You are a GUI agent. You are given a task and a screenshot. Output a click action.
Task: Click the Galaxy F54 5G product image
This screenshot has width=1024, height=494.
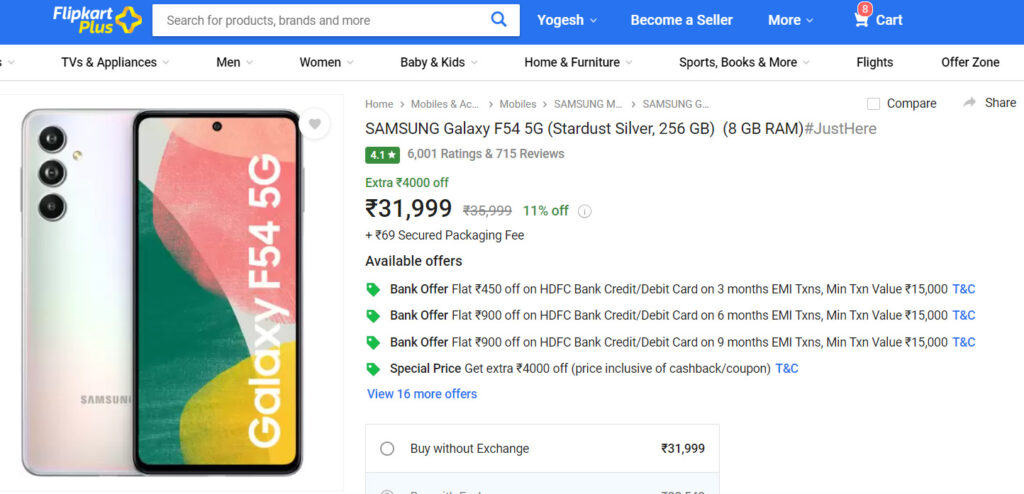click(x=162, y=291)
